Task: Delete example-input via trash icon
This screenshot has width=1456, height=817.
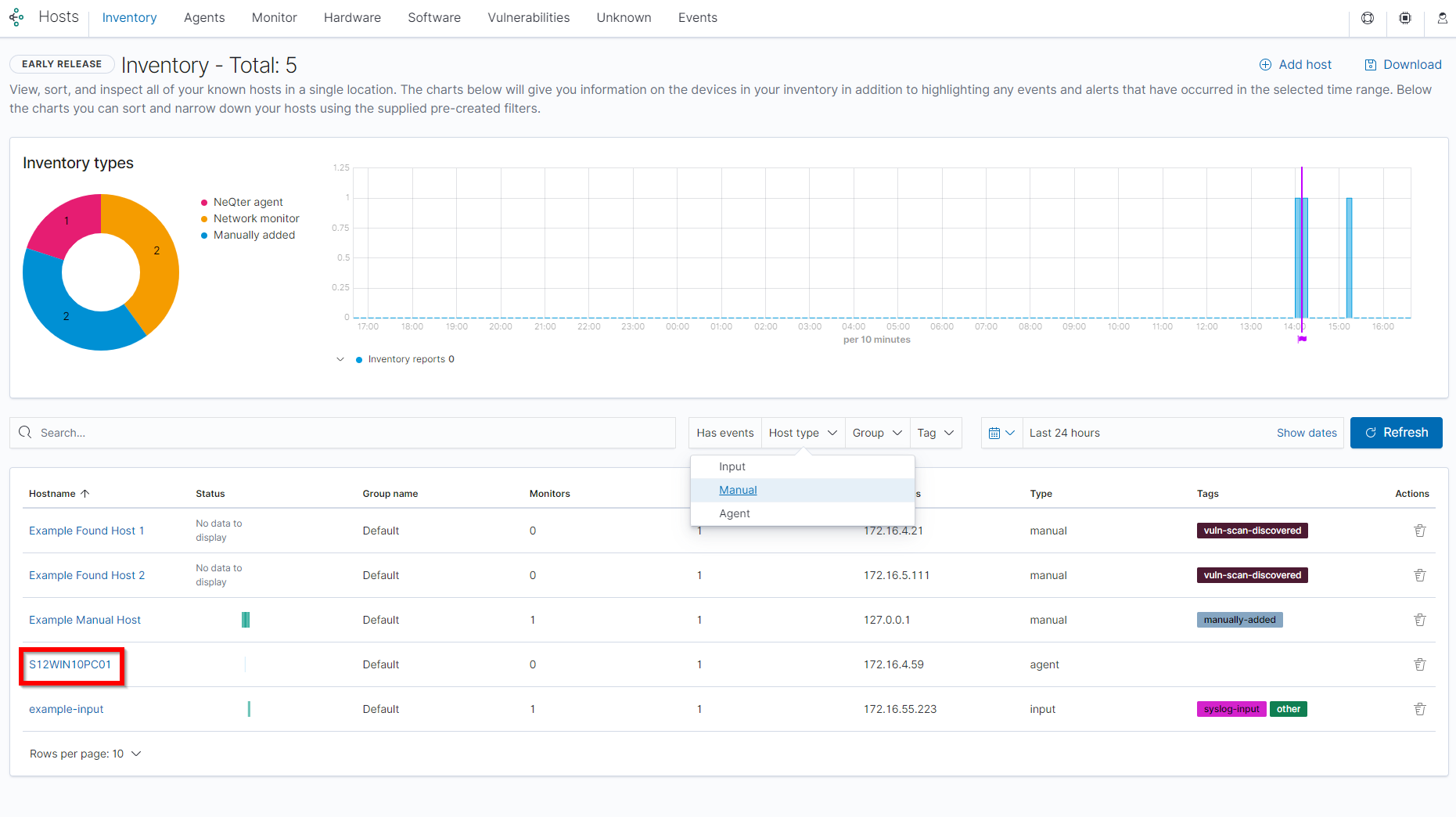Action: 1420,709
